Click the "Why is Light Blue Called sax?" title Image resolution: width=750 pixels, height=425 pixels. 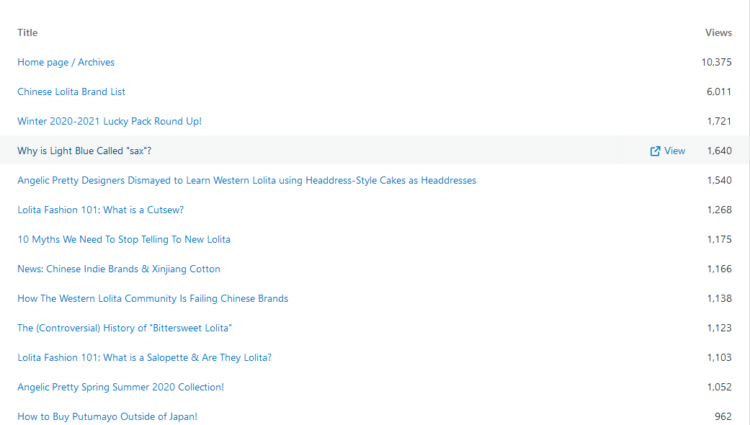pos(84,151)
